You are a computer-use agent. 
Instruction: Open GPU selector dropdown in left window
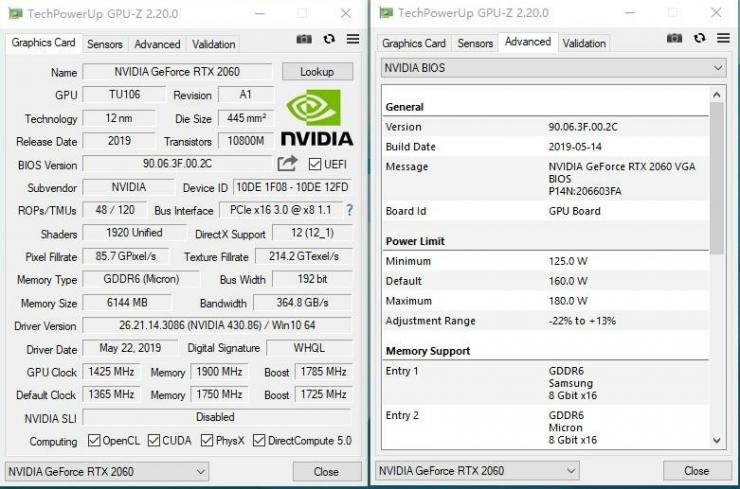tap(107, 472)
